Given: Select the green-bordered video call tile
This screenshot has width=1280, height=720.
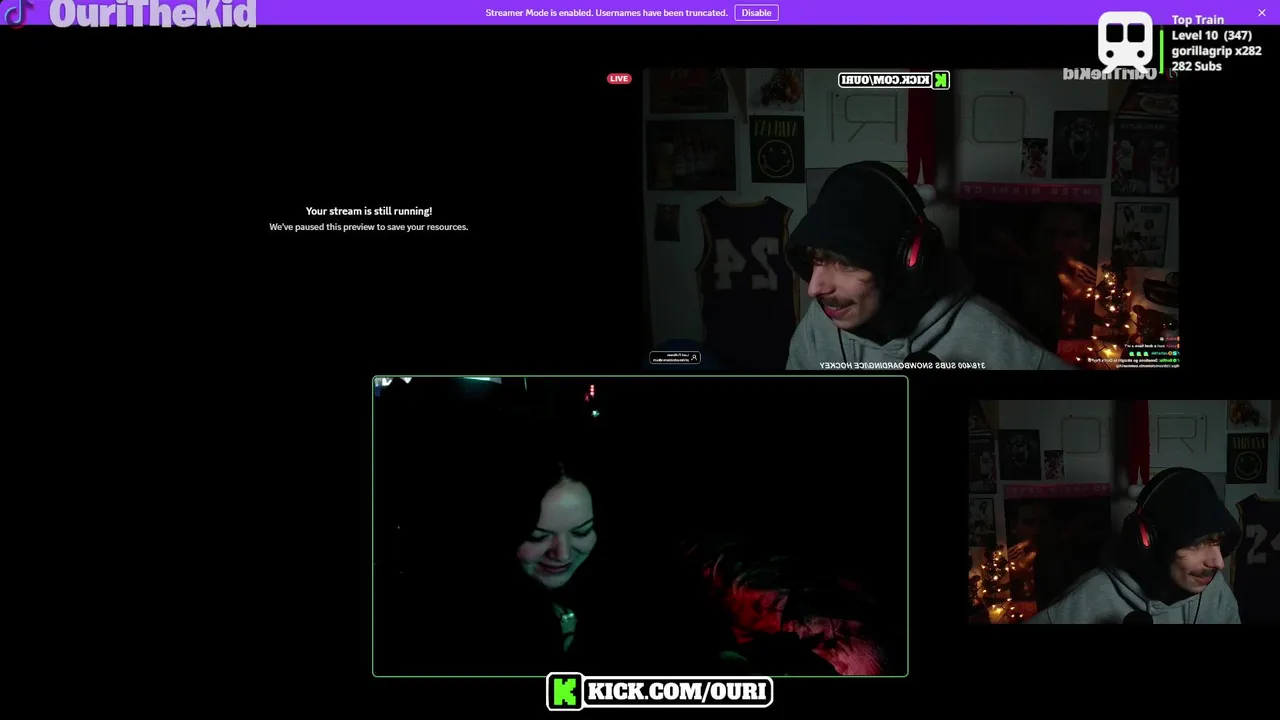Looking at the screenshot, I should click(x=640, y=526).
